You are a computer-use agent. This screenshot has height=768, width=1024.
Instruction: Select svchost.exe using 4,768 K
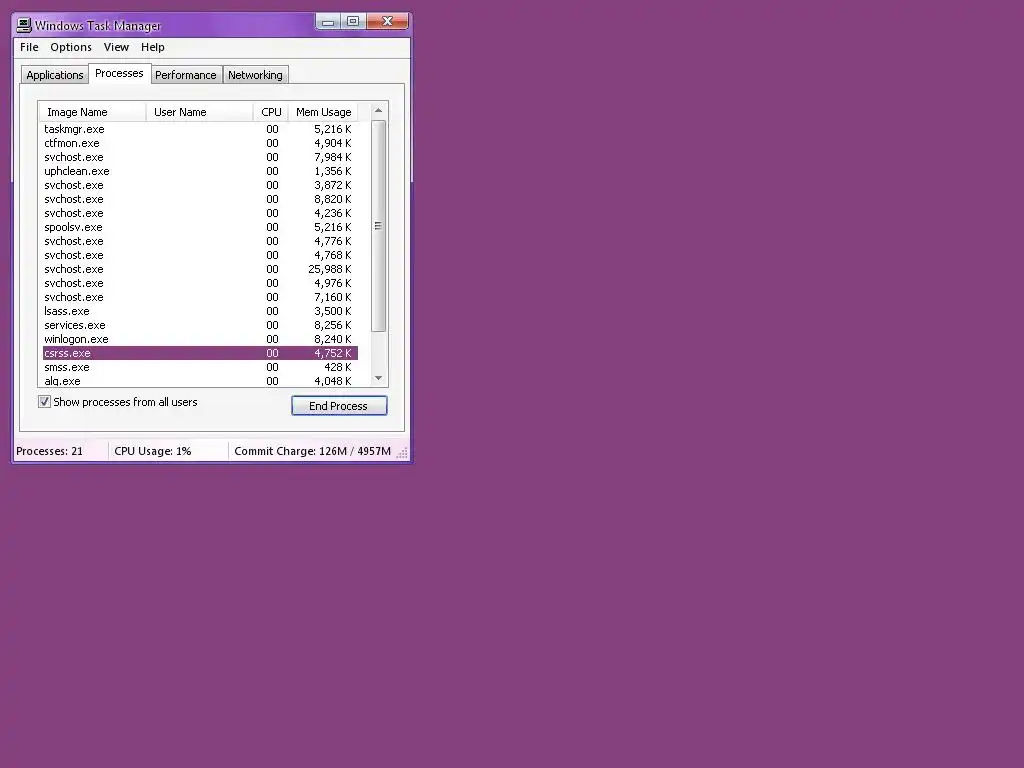(x=200, y=255)
